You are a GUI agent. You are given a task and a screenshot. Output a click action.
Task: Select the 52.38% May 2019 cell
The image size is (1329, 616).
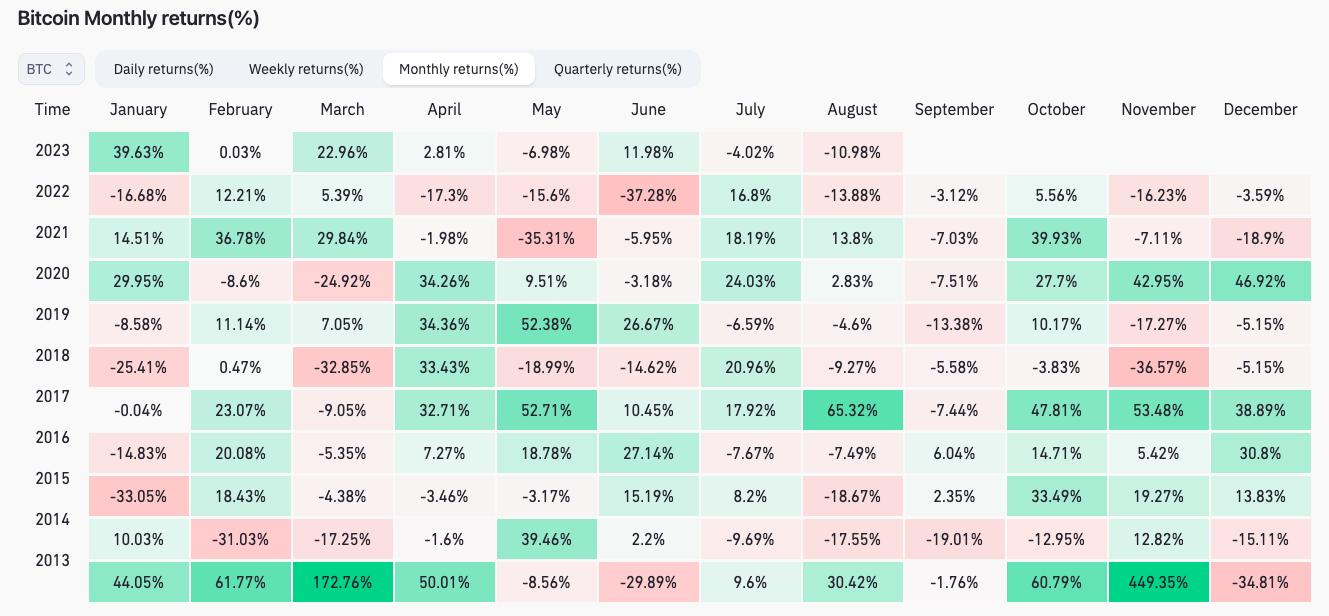click(546, 323)
